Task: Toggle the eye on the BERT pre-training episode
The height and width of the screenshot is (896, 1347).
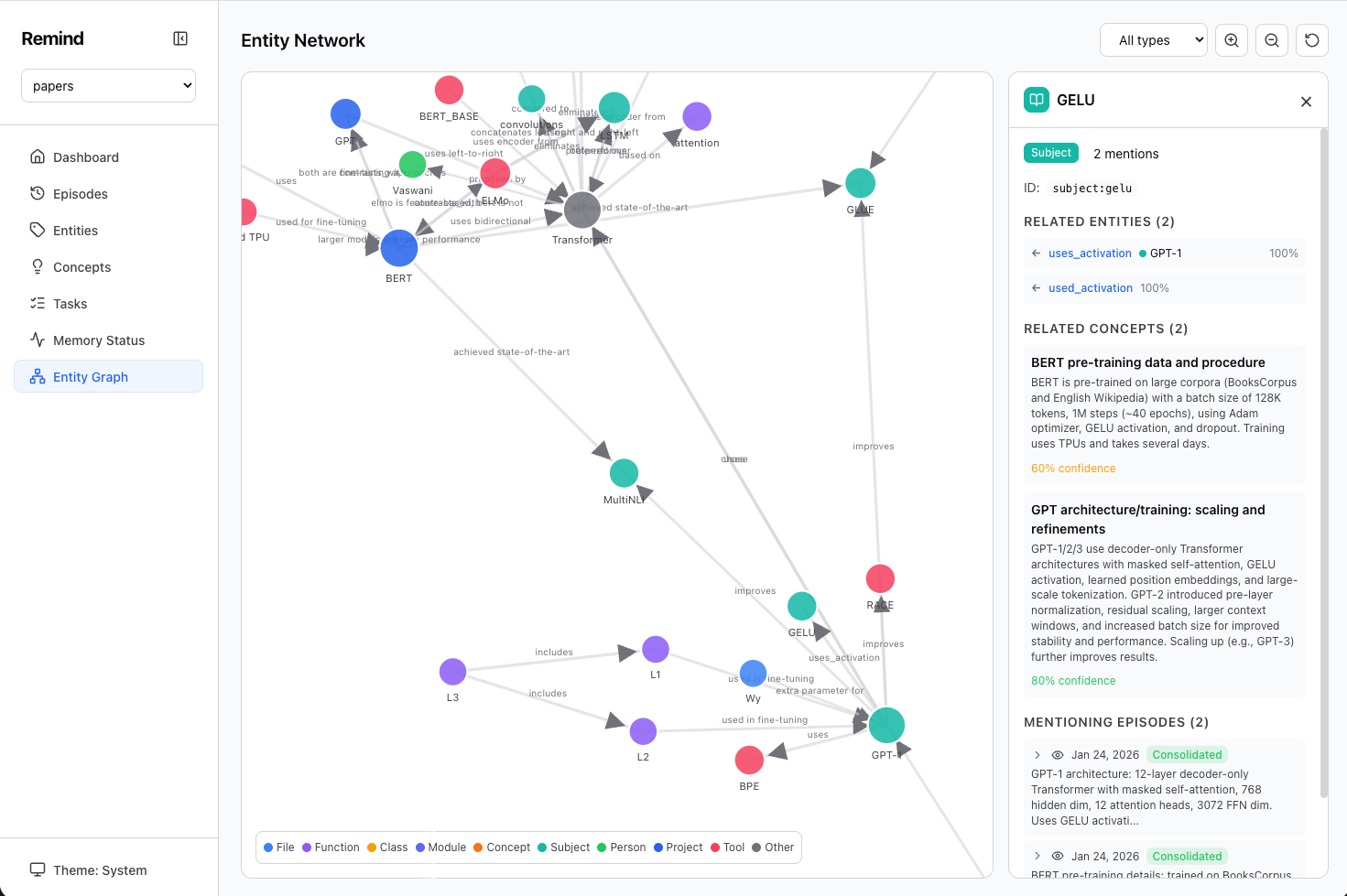Action: [1058, 856]
